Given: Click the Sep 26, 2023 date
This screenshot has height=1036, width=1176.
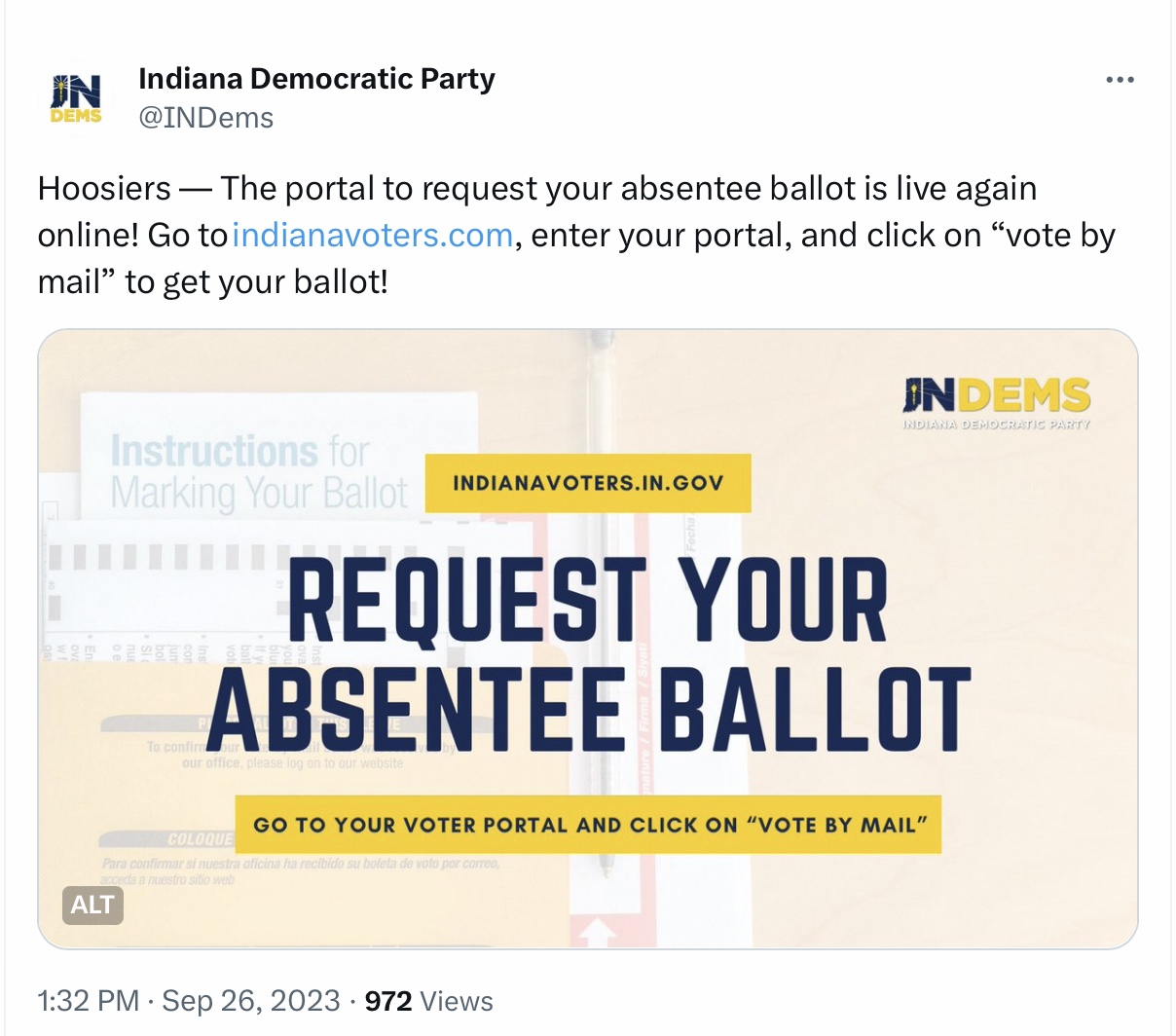Looking at the screenshot, I should click(x=251, y=1001).
